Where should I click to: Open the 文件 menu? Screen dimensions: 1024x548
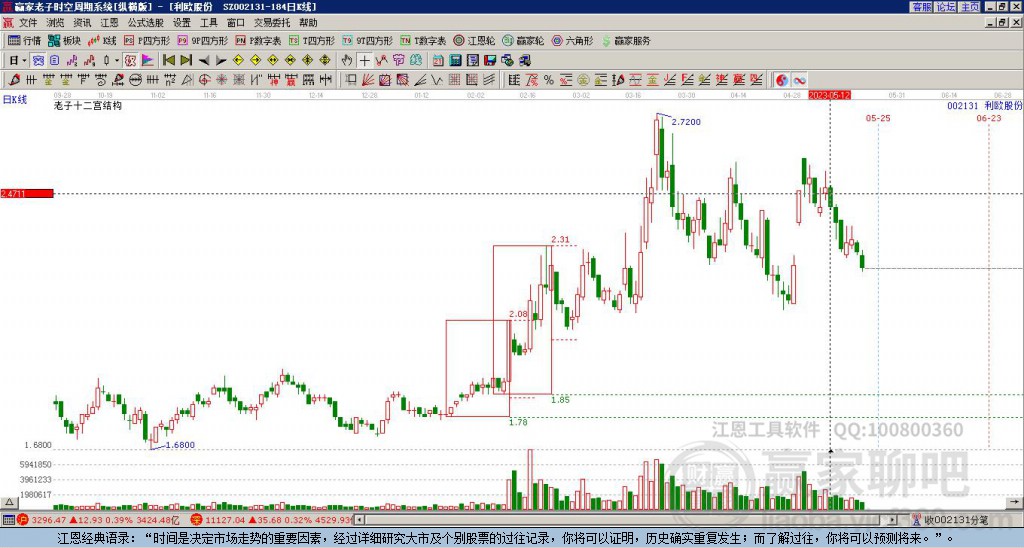[28, 23]
